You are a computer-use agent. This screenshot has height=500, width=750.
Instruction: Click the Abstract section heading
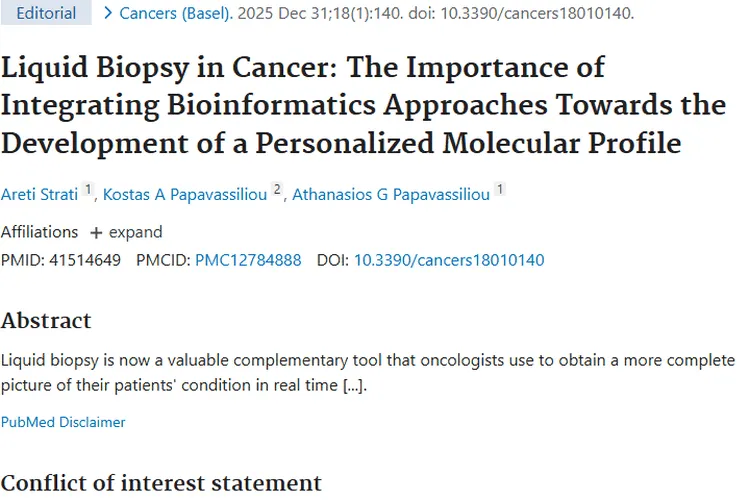46,320
